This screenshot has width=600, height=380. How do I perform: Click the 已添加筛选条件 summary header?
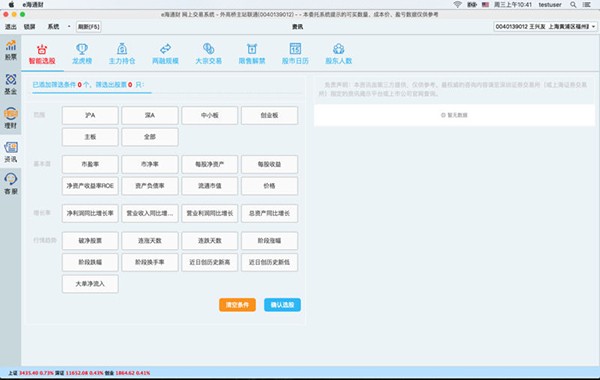point(88,85)
